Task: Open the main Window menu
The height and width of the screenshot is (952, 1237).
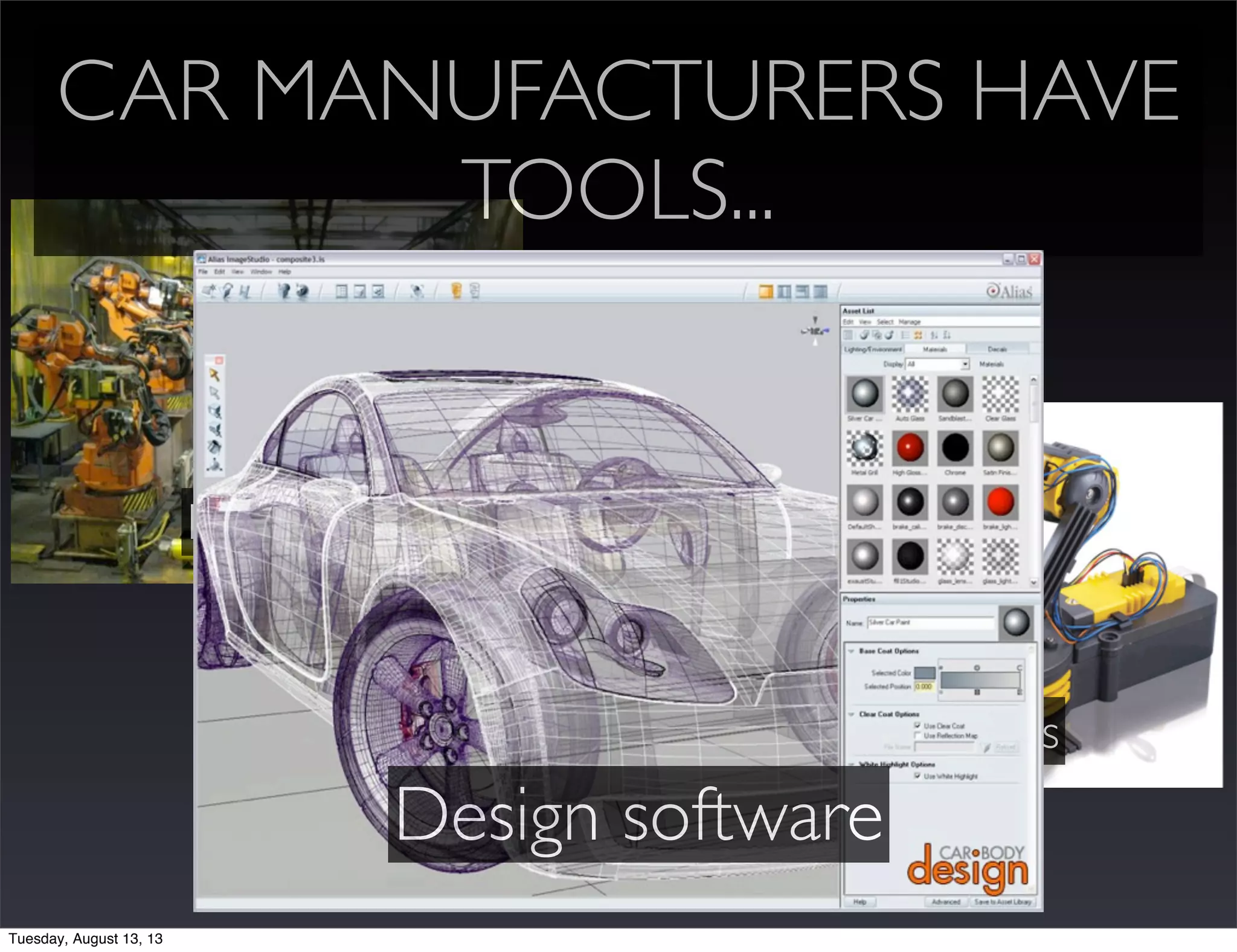Action: [x=261, y=272]
